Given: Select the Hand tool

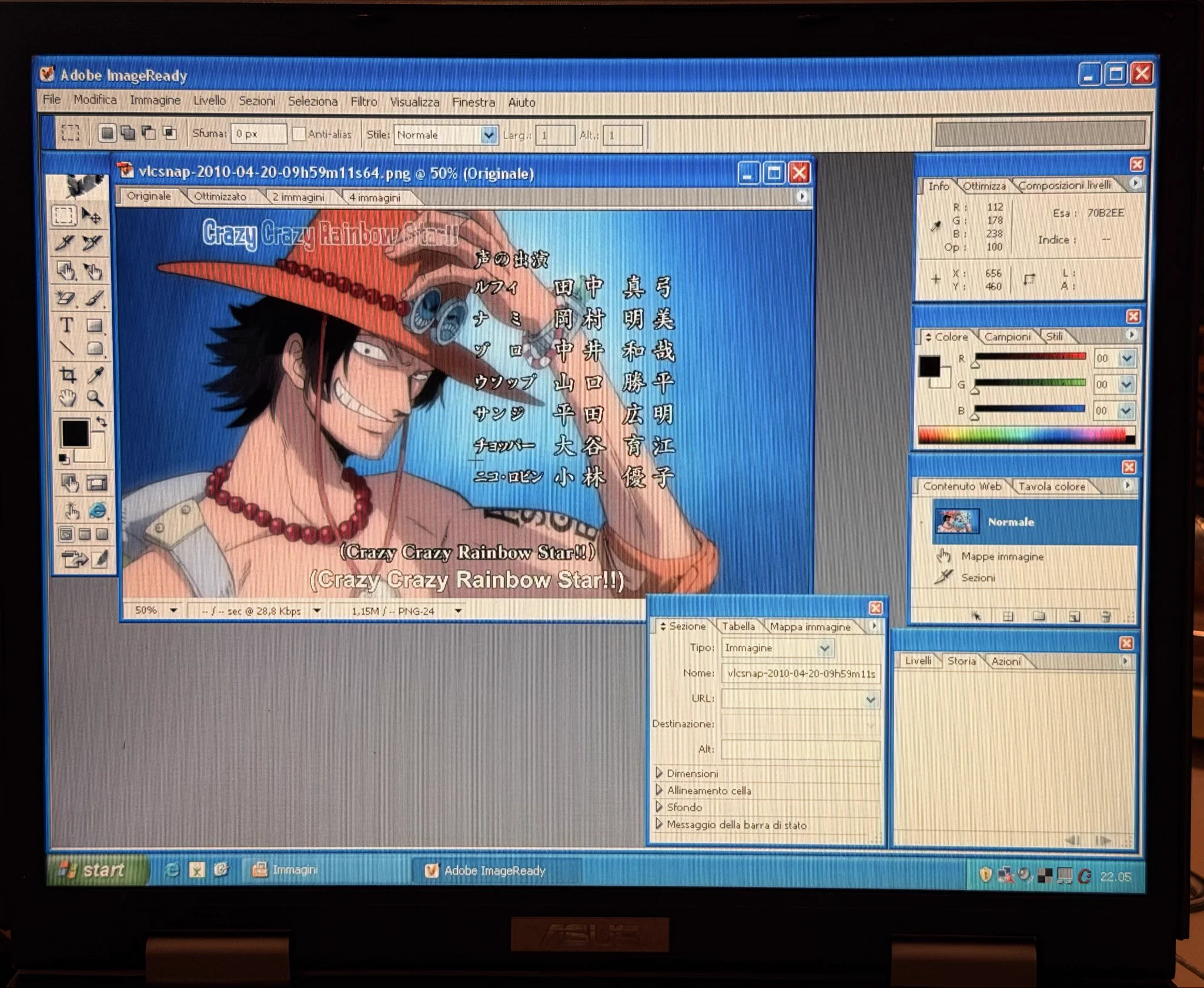Looking at the screenshot, I should click(68, 398).
